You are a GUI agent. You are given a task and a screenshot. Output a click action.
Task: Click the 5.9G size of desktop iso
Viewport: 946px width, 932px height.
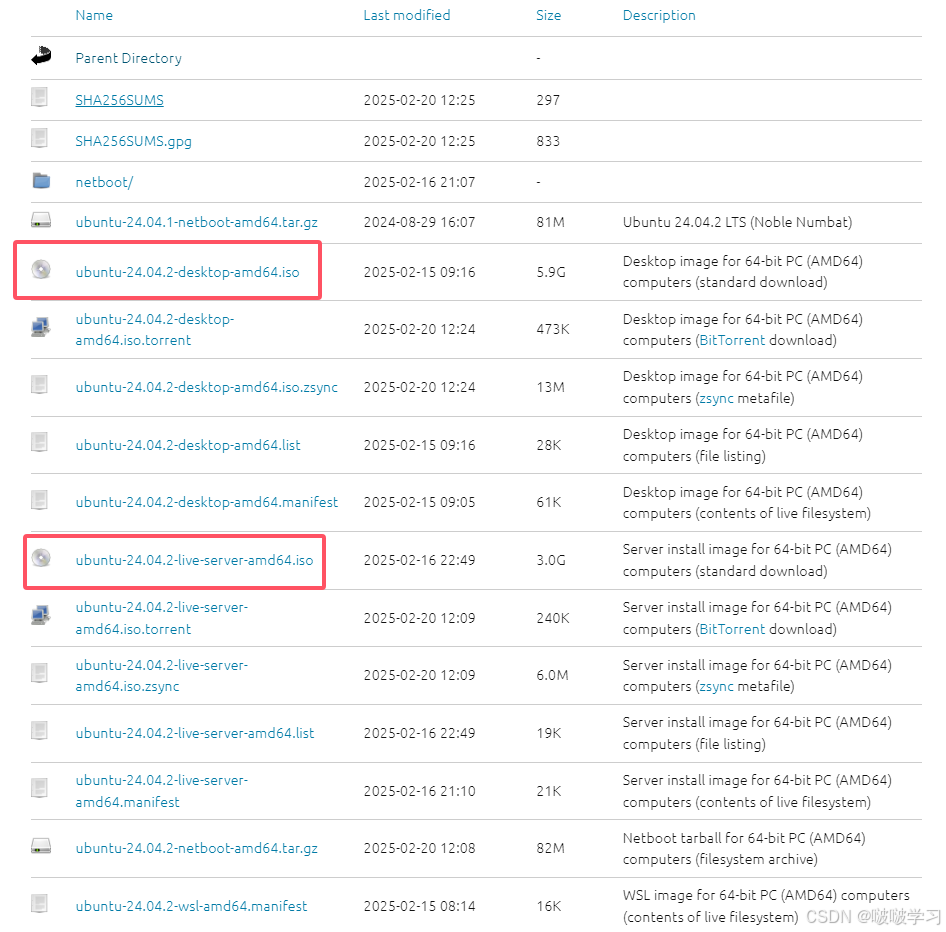551,272
